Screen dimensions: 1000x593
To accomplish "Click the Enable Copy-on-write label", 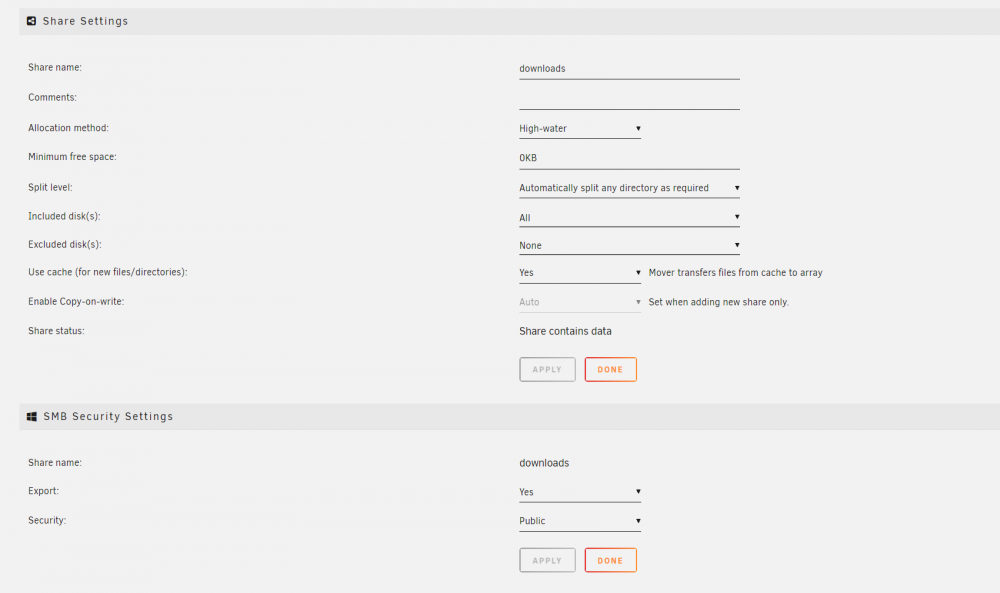I will pos(76,302).
